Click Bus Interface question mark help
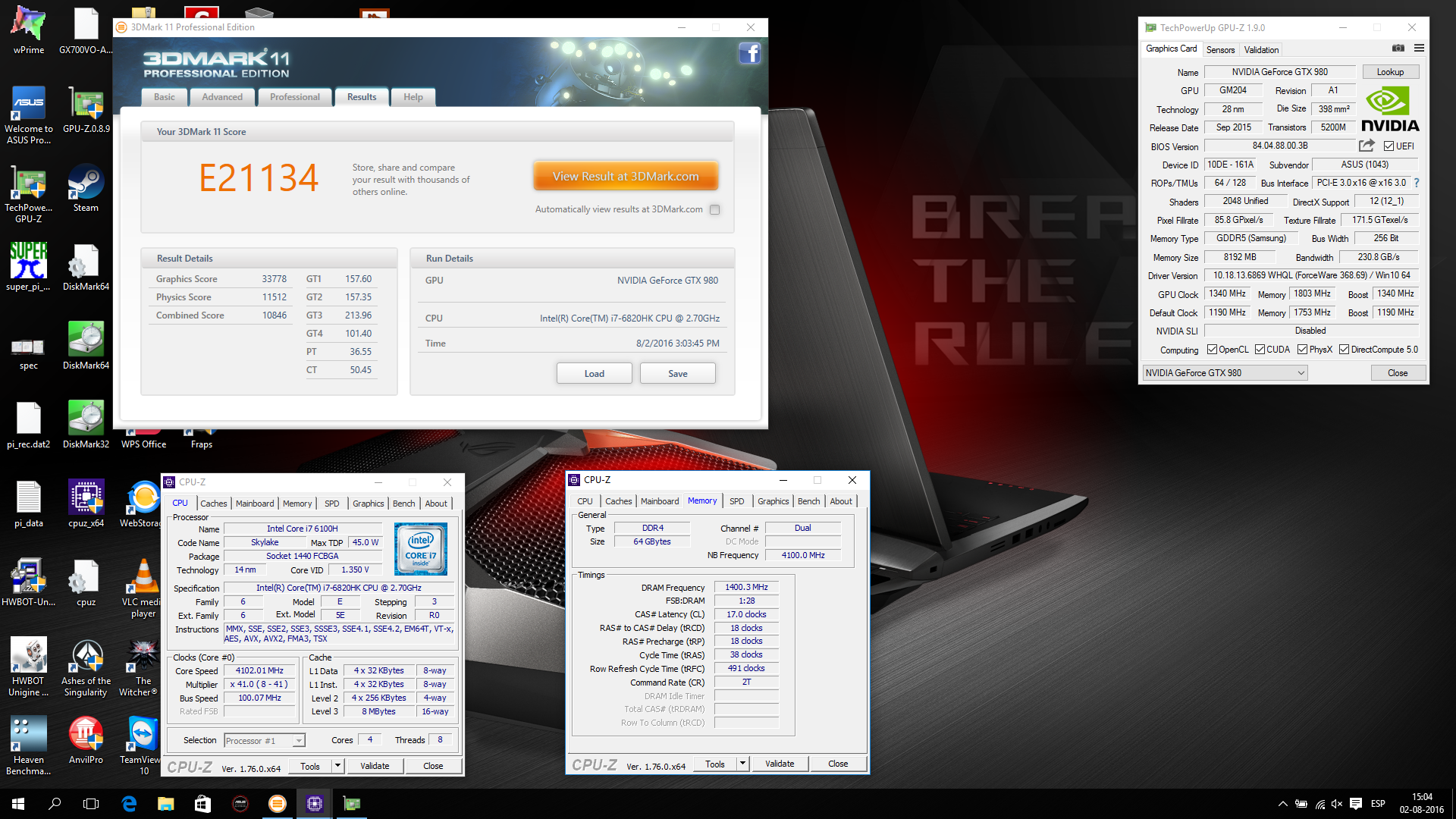1456x819 pixels. (1417, 183)
